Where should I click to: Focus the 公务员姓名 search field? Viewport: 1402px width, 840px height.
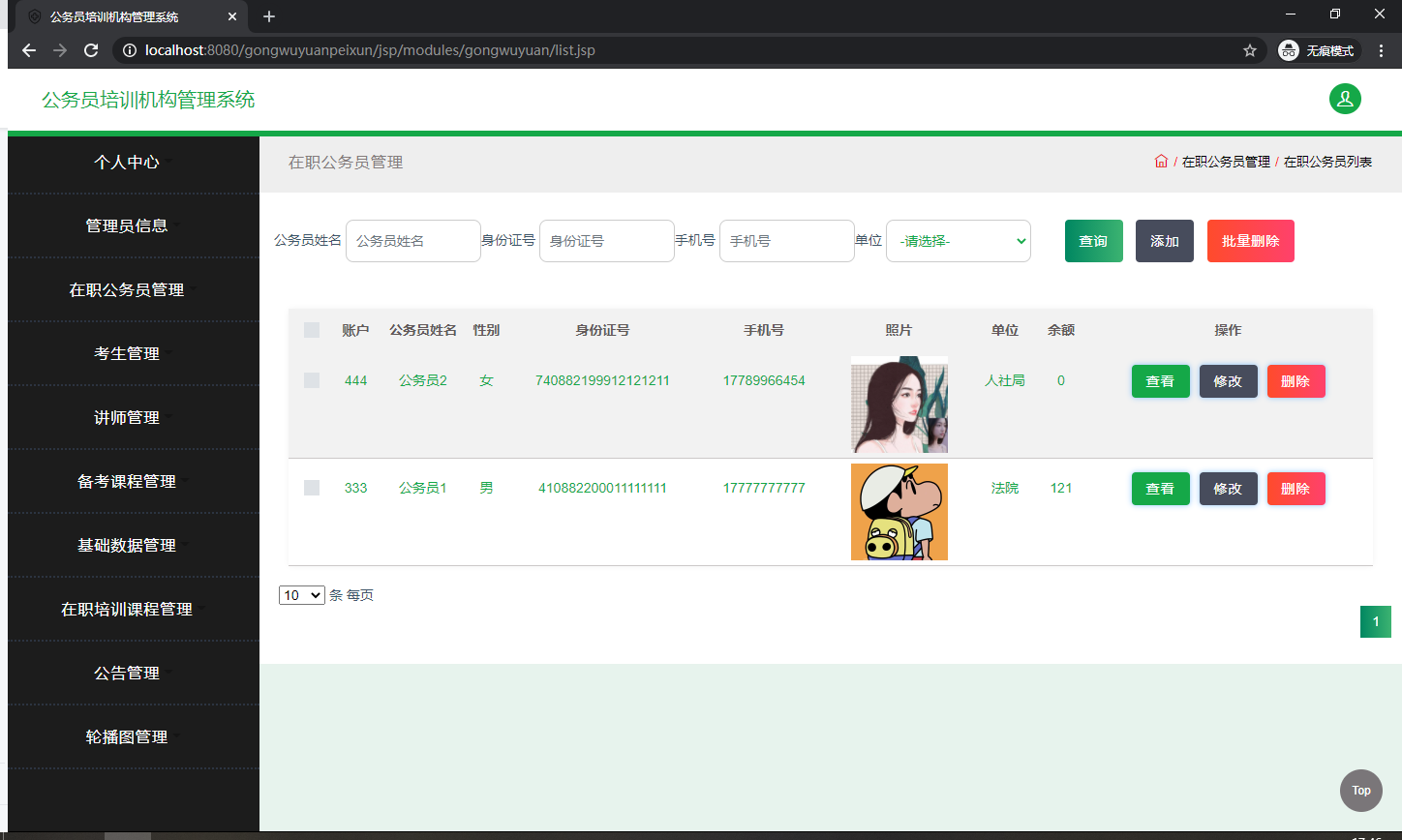pyautogui.click(x=413, y=241)
